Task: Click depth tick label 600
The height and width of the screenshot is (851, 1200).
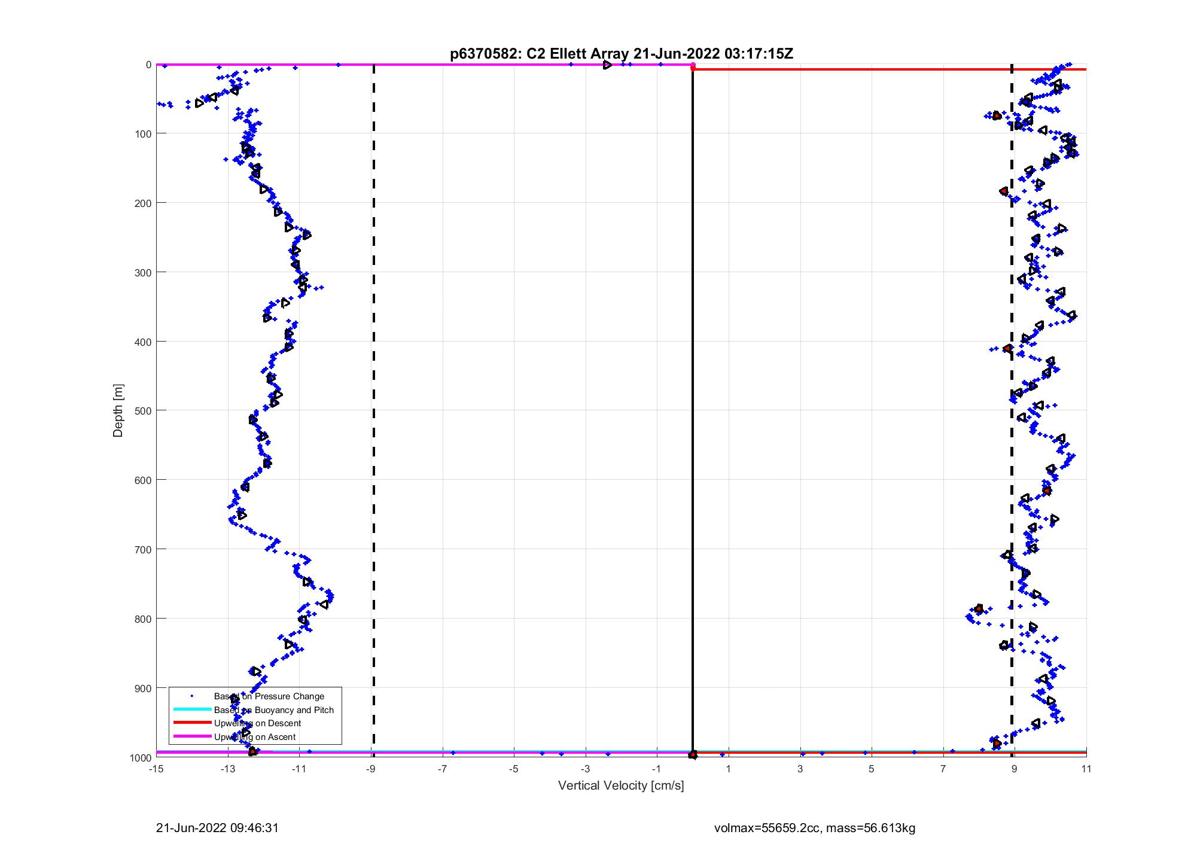Action: coord(142,480)
